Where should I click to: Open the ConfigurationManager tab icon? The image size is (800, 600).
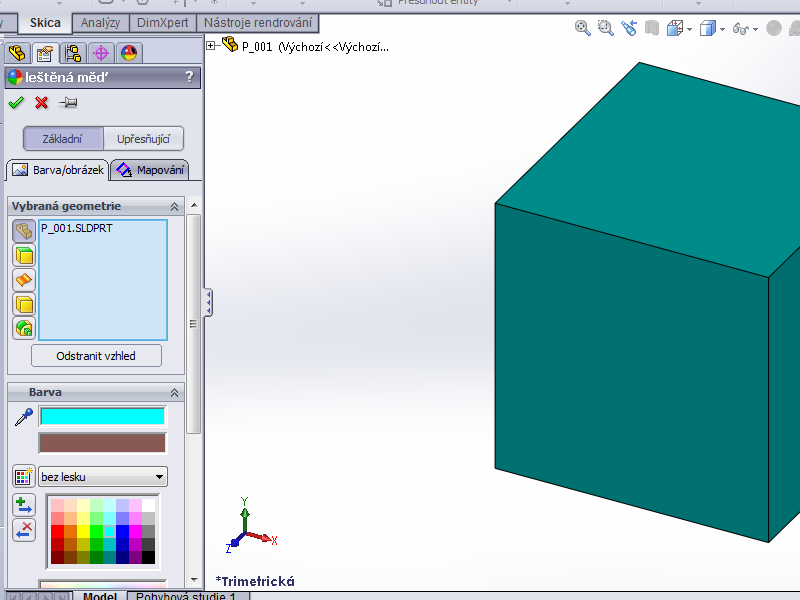[x=73, y=53]
